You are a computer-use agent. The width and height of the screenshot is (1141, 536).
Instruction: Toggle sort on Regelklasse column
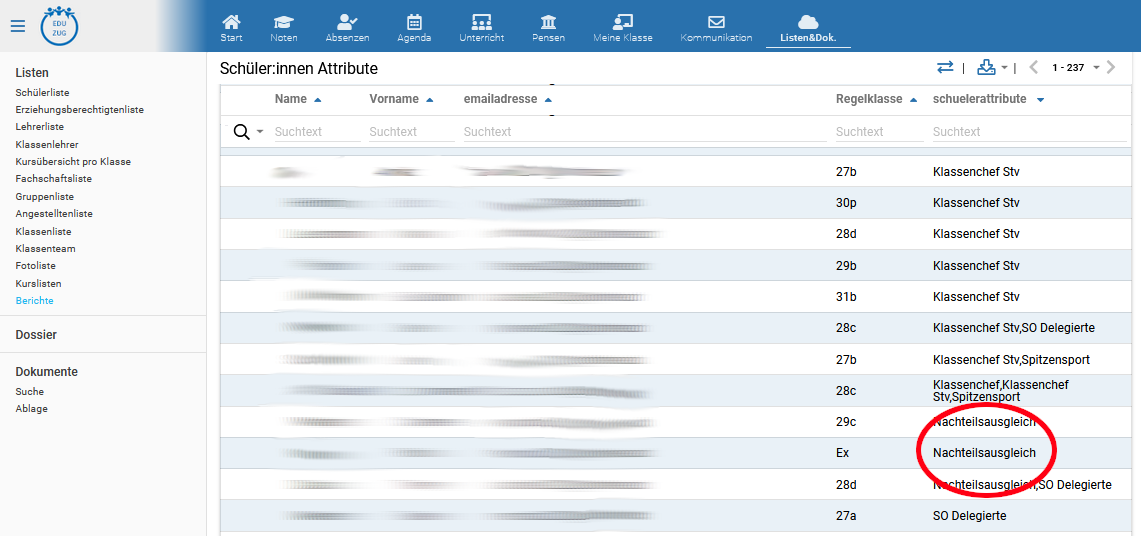click(914, 100)
